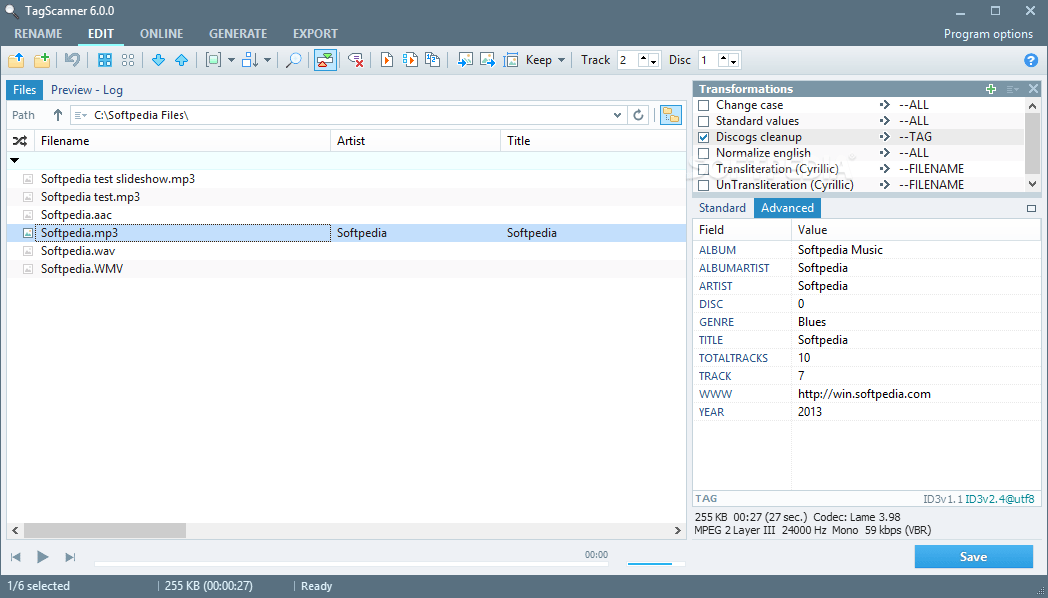1048x598 pixels.
Task: Switch to the ONLINE menu
Action: coord(160,33)
